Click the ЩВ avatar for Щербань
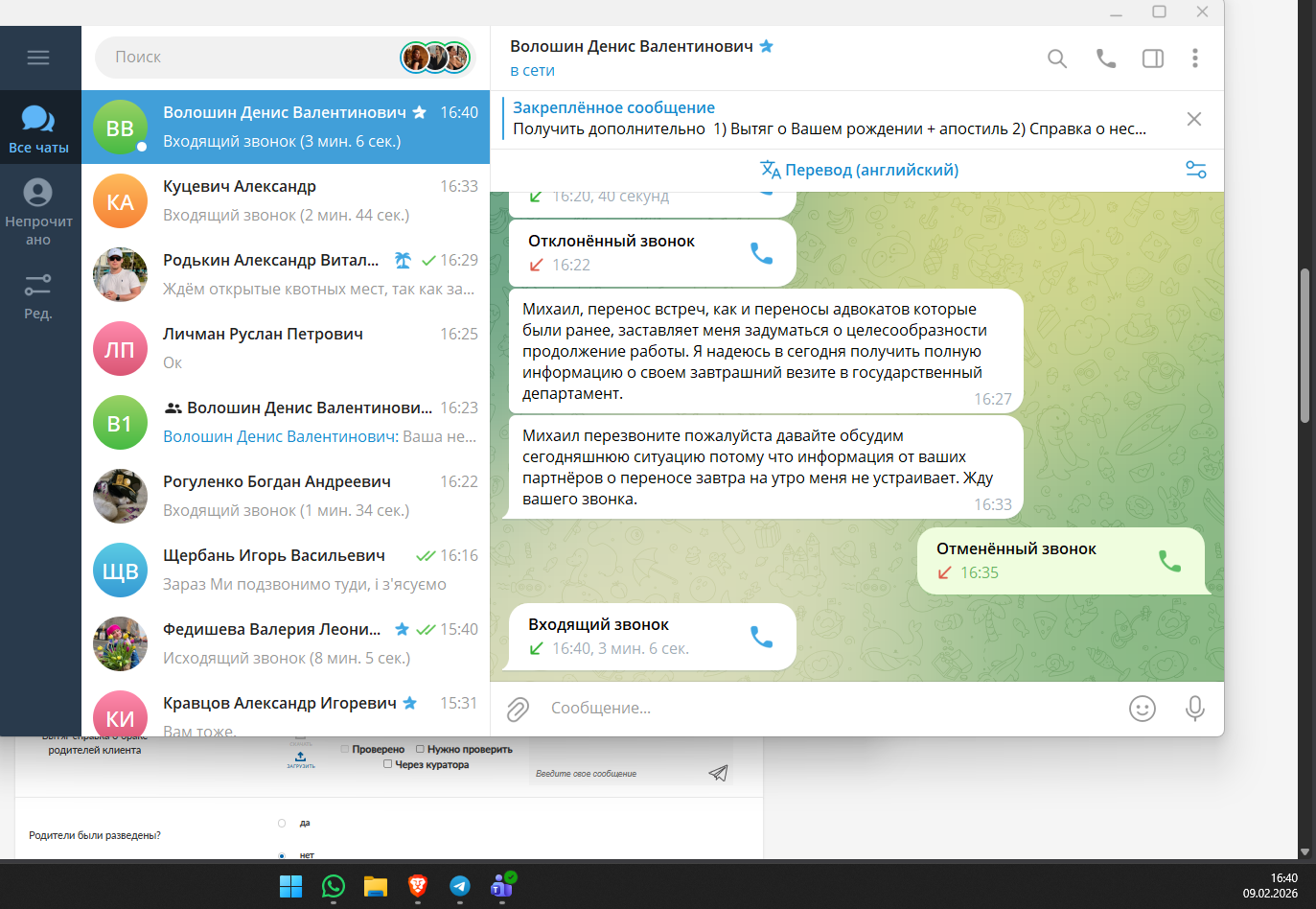 click(120, 571)
